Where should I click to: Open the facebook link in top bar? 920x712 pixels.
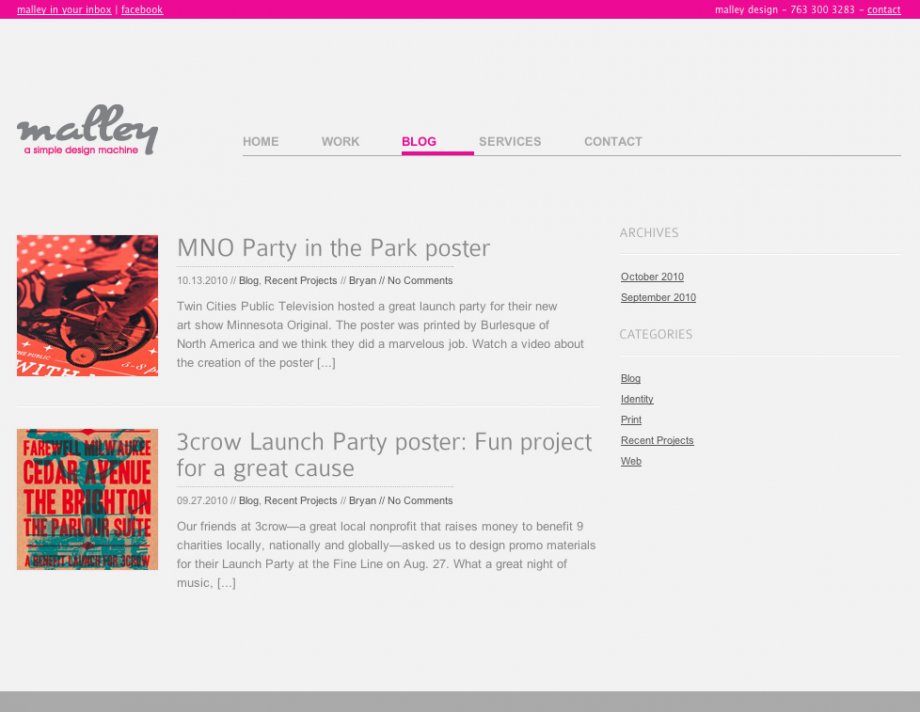point(142,10)
